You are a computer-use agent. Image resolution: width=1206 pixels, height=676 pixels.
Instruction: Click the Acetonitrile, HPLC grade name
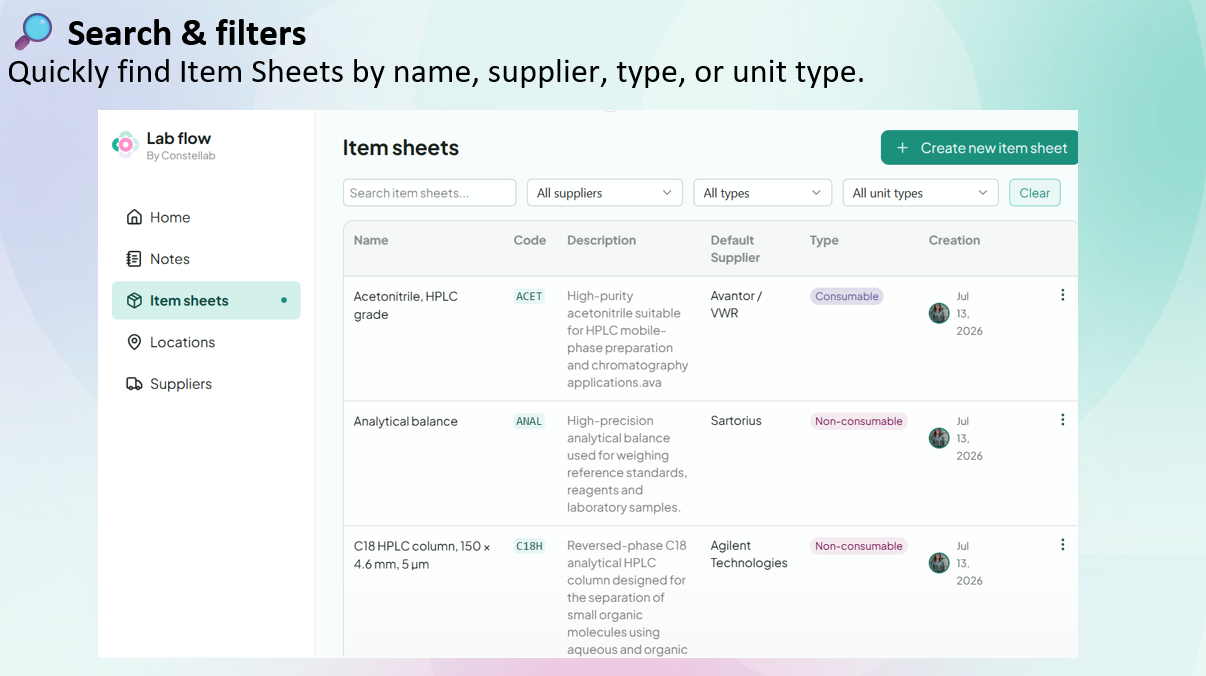[x=406, y=305]
